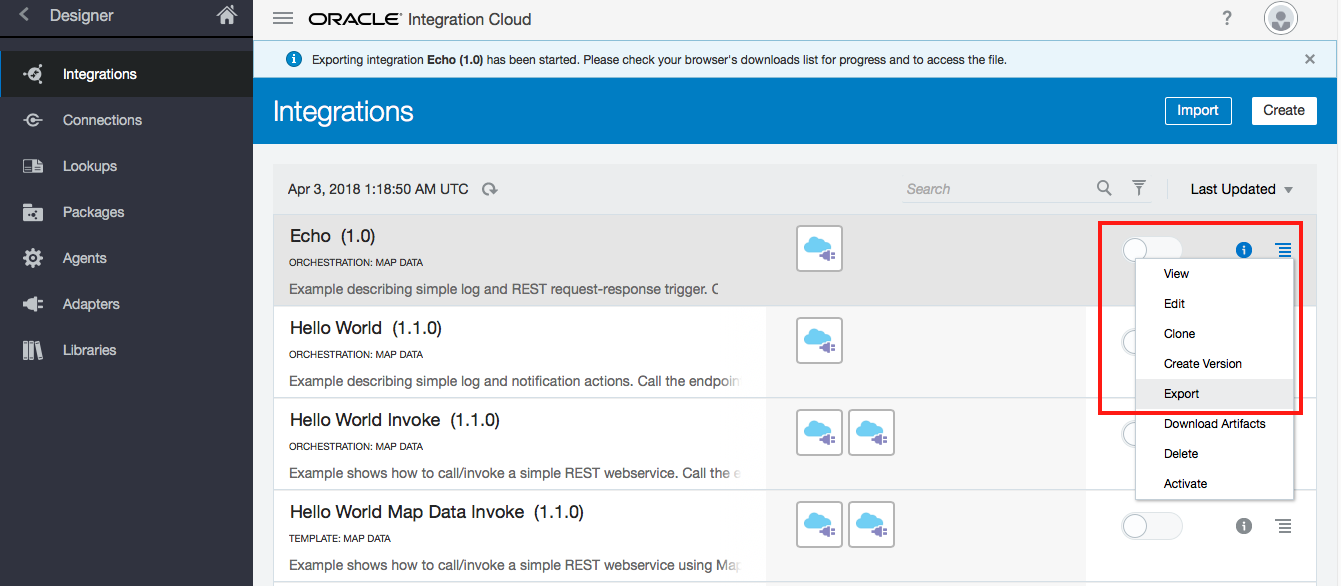1341x586 pixels.
Task: Open actions menu icon for Hello World Map Data Invoke
Action: 1283,526
